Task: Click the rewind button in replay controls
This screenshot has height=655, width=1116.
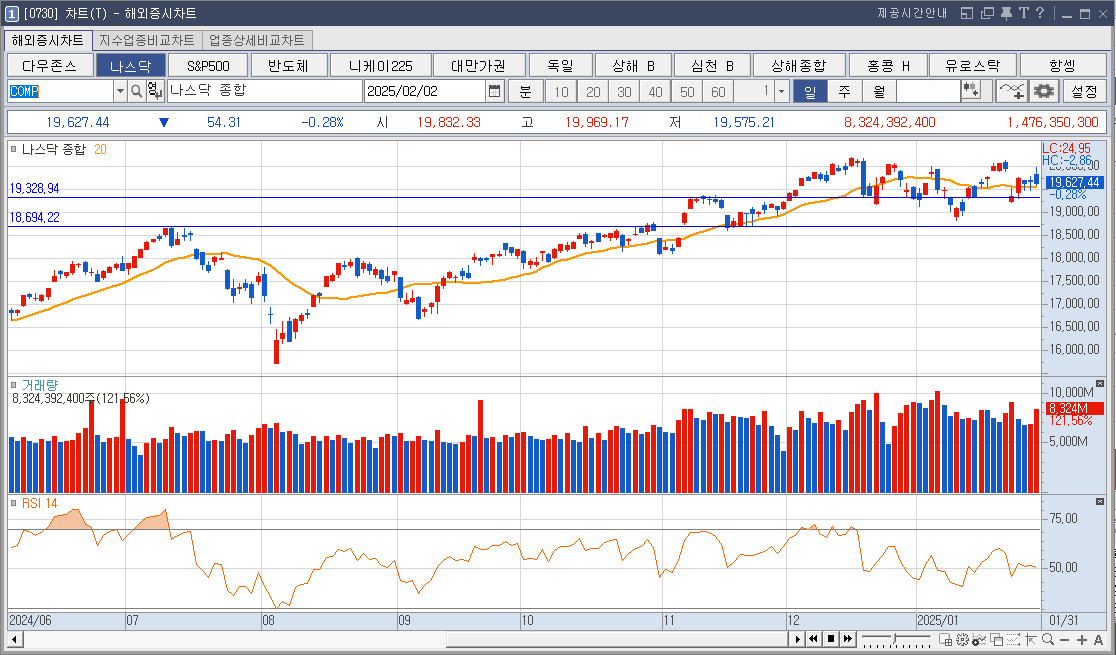Action: coord(814,639)
